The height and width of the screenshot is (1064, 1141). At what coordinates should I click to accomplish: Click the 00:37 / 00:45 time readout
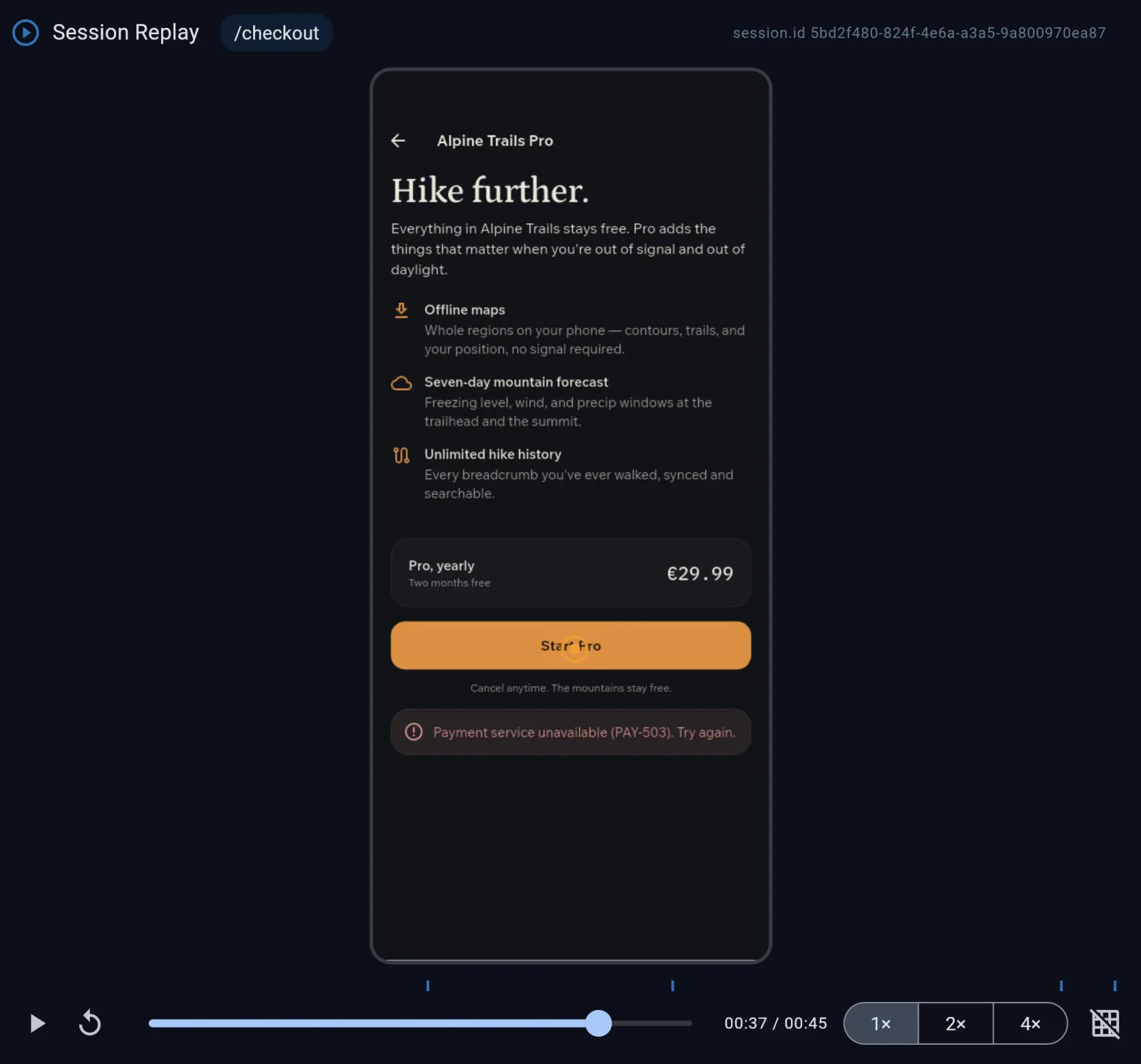[x=776, y=1023]
